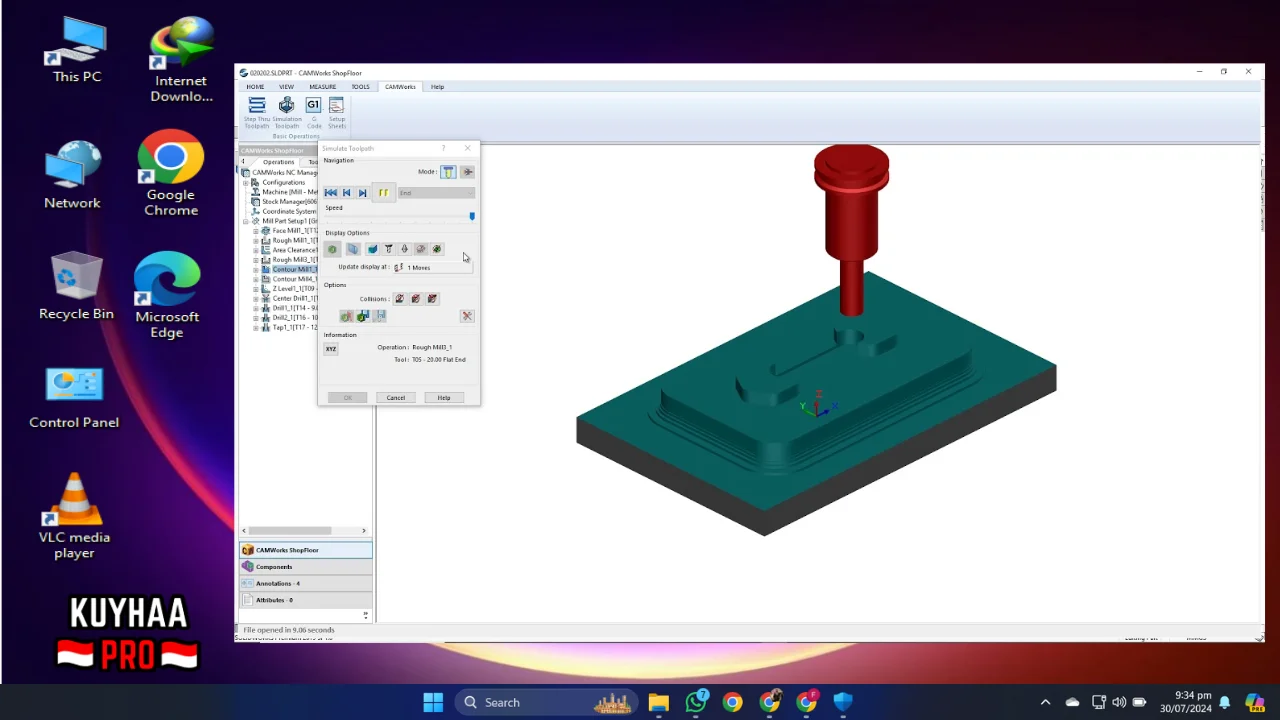Open Step Thru Toolpath in ribbon
Image resolution: width=1280 pixels, height=720 pixels.
point(257,112)
